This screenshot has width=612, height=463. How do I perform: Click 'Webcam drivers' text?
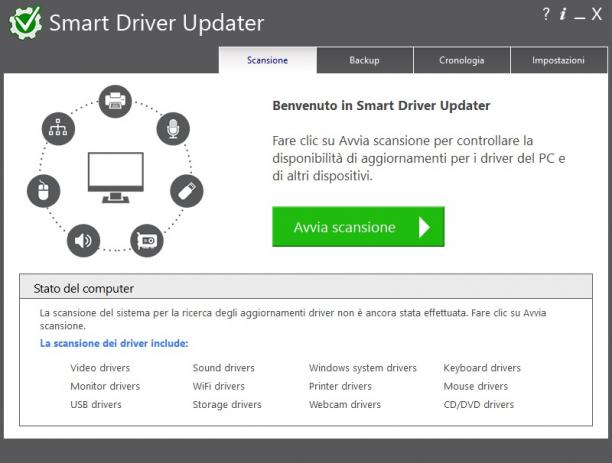tap(345, 404)
